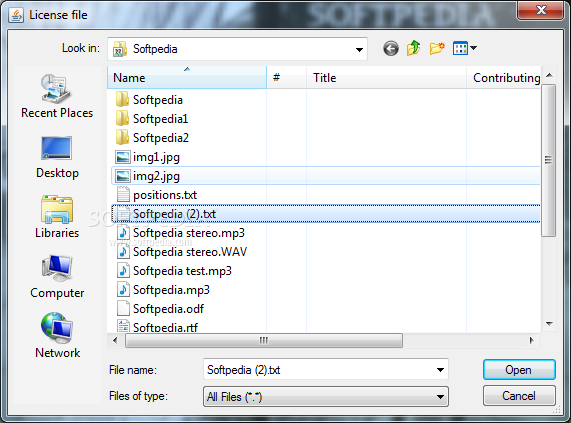Click the View Menu icon
The width and height of the screenshot is (571, 423).
[460, 48]
